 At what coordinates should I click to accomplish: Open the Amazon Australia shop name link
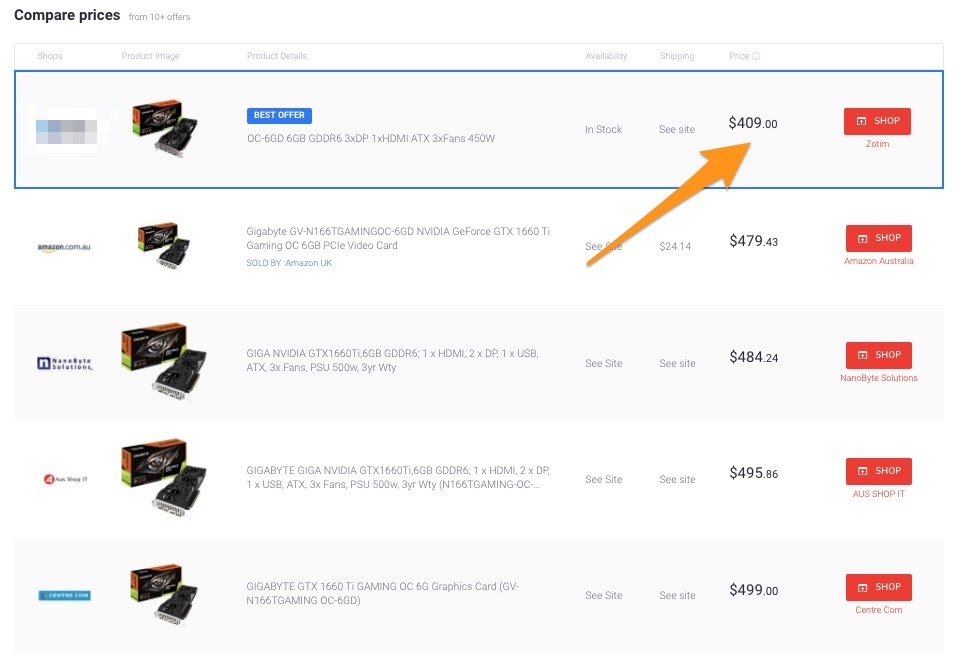coord(878,261)
